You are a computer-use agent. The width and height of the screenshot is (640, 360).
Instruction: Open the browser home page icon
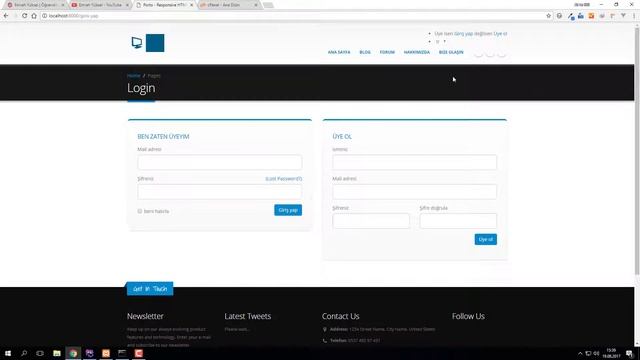(x=34, y=16)
